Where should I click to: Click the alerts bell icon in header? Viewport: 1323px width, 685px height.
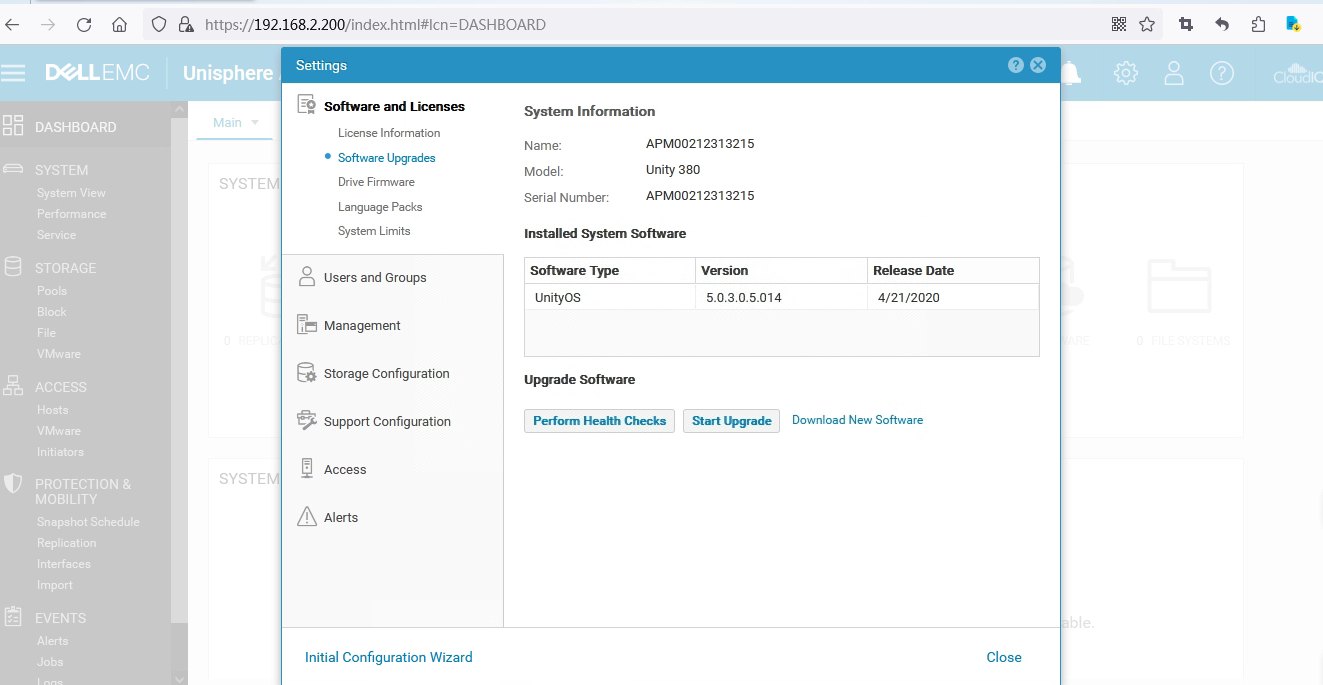tap(1072, 73)
